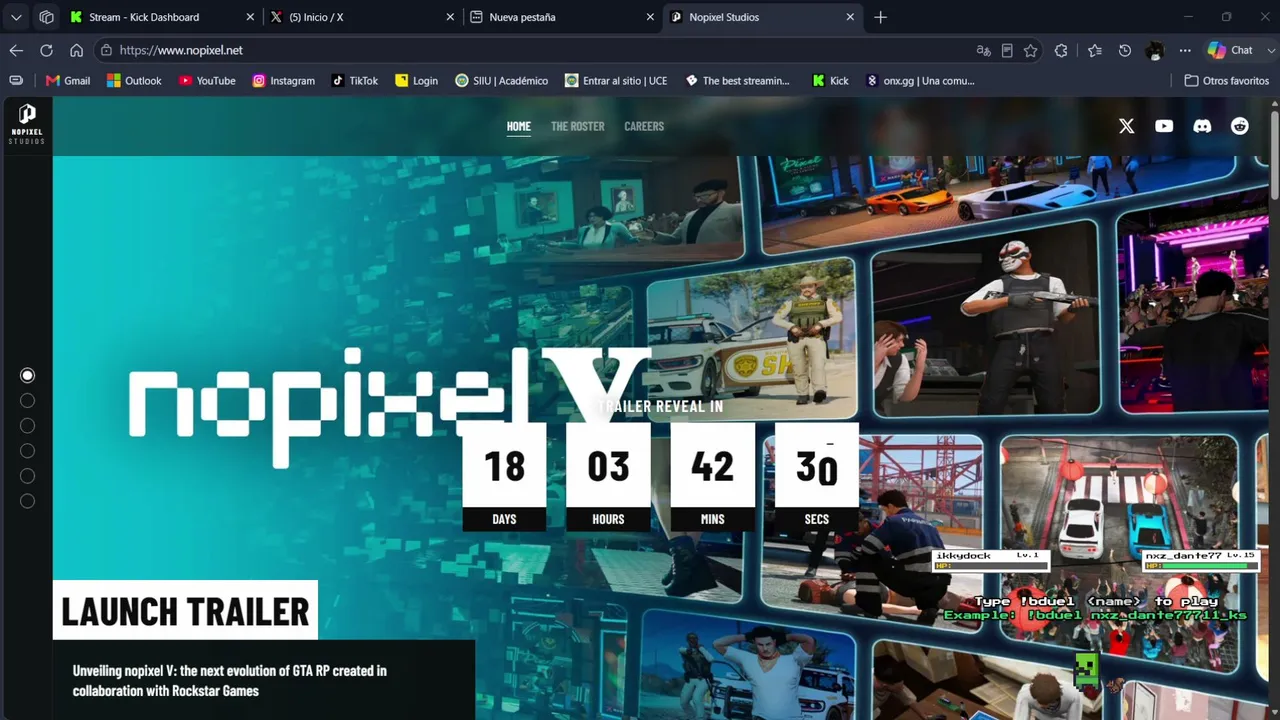Screen dimensions: 1280x720
Task: Open the Gmail bookmark
Action: point(68,81)
